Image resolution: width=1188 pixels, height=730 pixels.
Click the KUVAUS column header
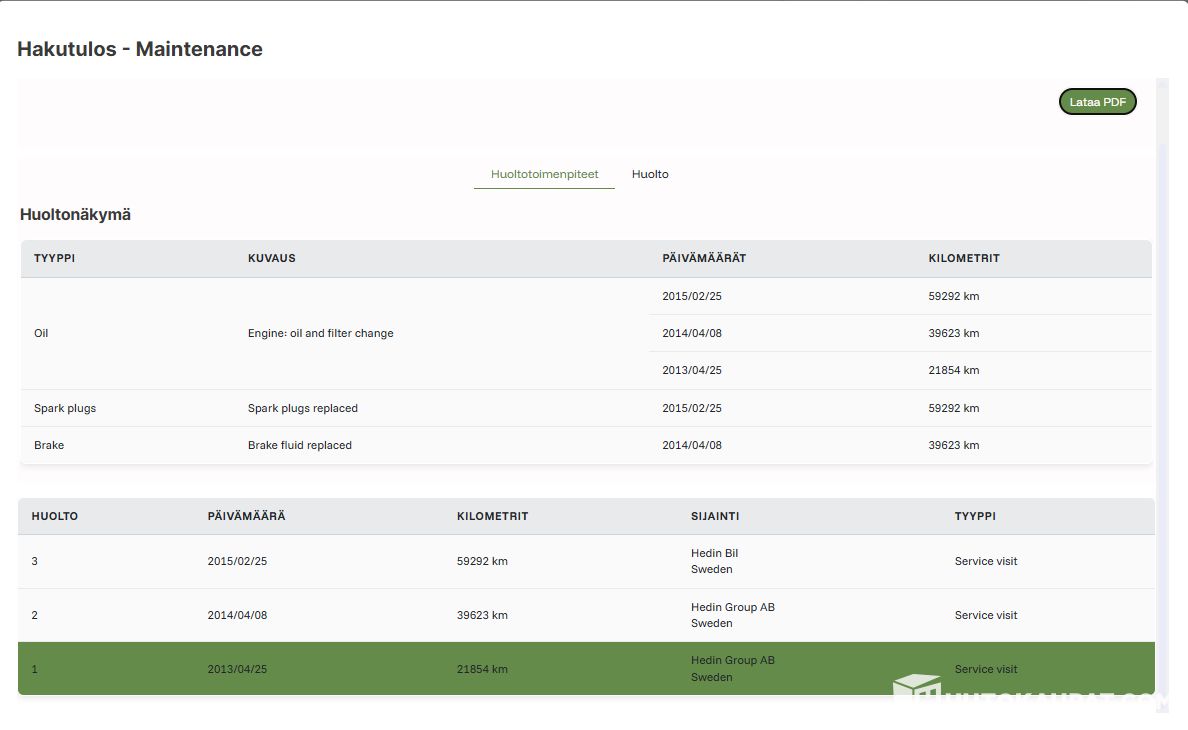point(271,258)
